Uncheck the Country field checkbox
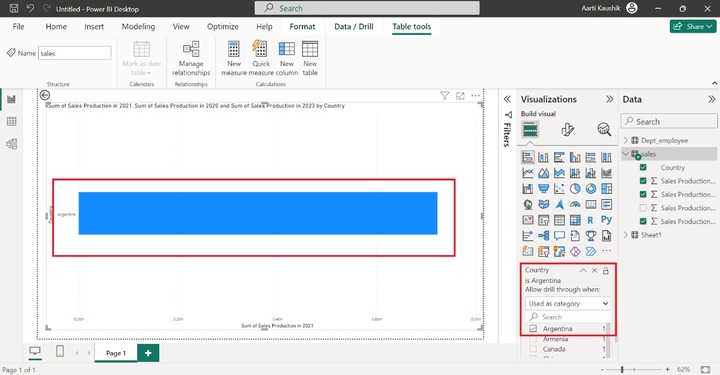The image size is (720, 375). (643, 168)
